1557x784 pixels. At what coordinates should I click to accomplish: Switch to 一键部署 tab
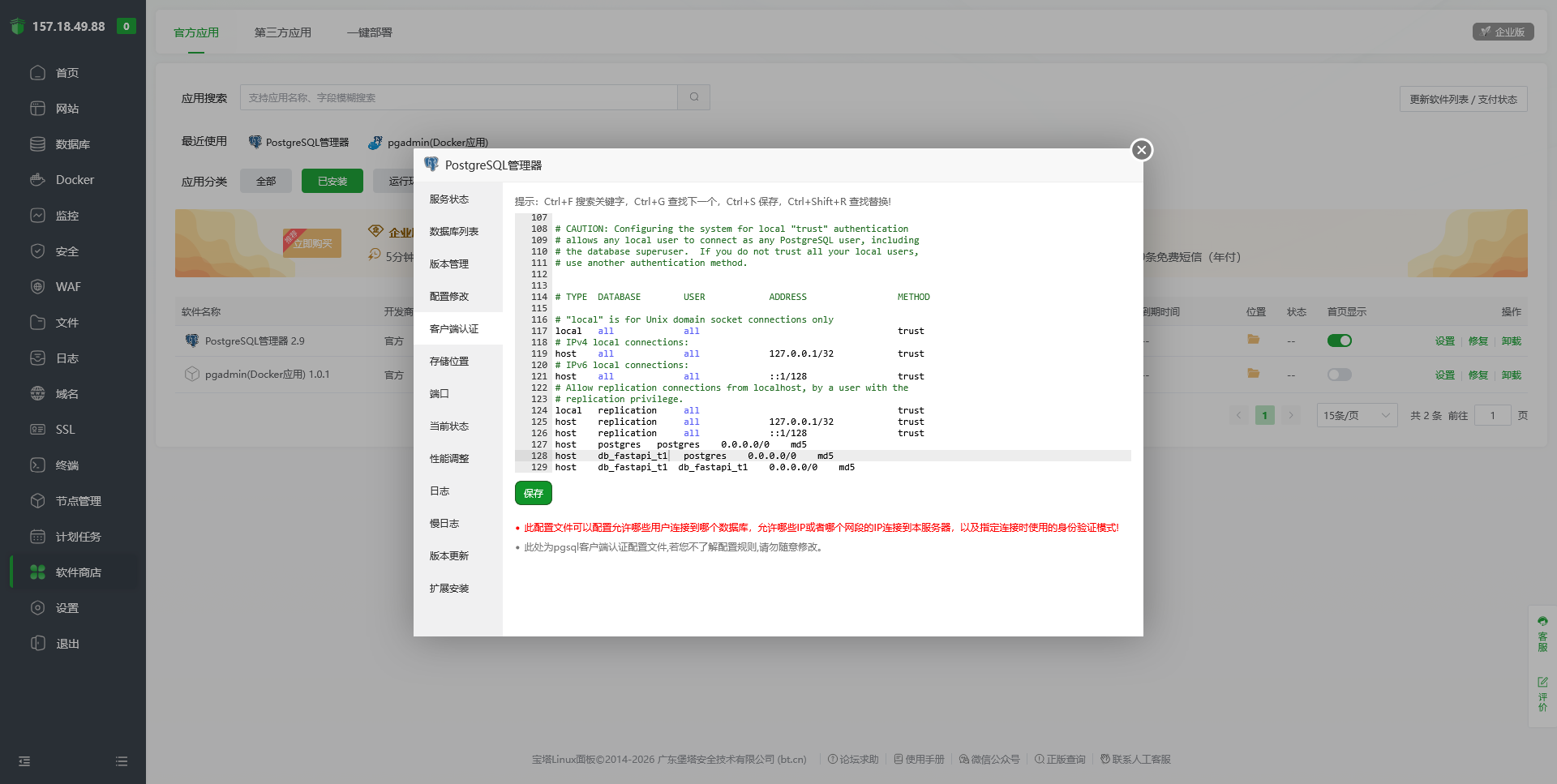(370, 32)
